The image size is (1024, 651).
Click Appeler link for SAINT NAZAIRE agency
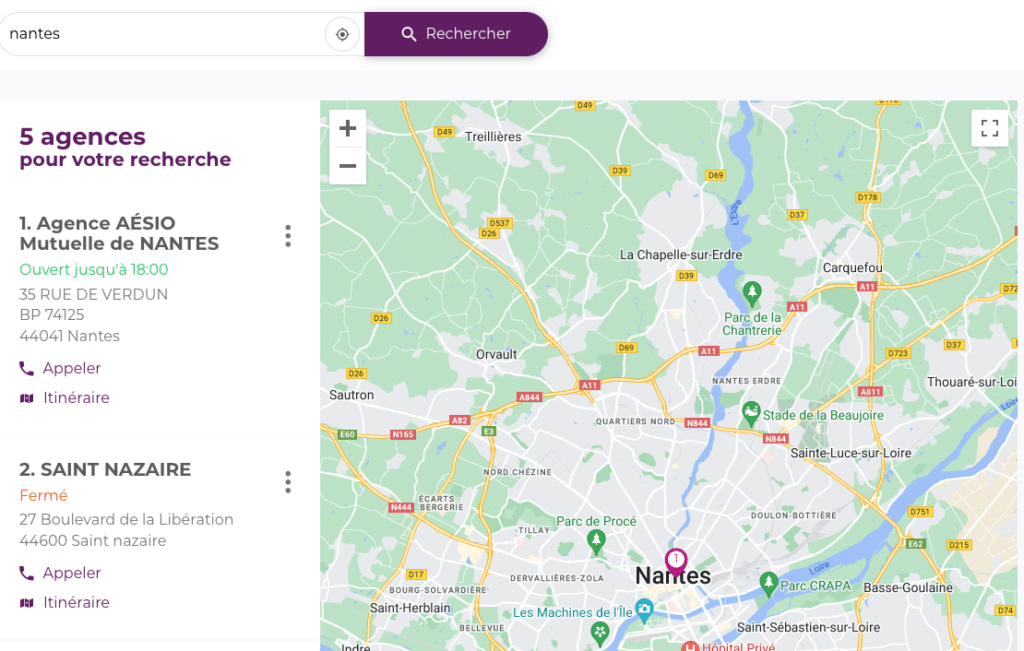pyautogui.click(x=72, y=573)
